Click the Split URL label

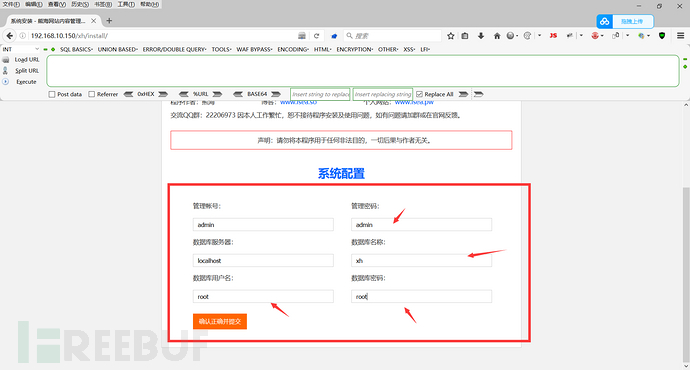27,70
